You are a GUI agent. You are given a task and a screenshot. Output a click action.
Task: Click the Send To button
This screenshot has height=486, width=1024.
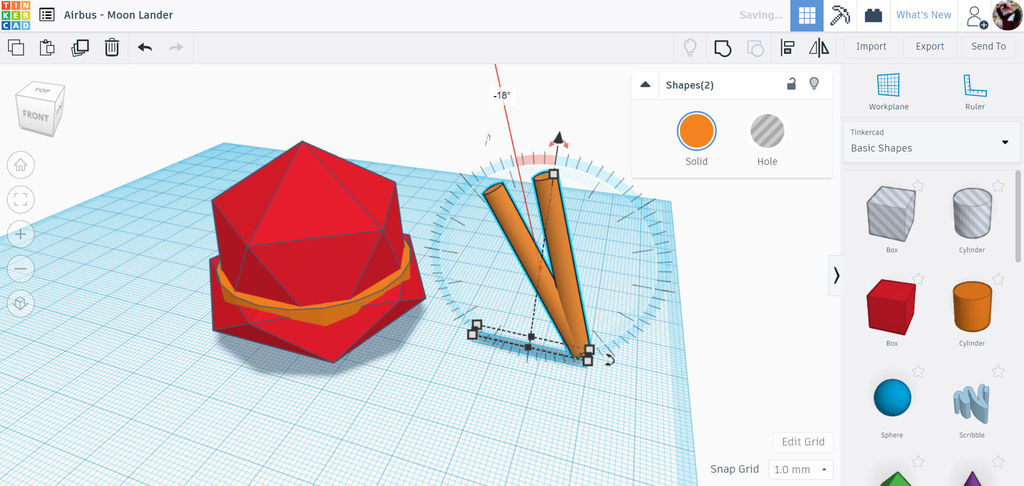click(x=988, y=46)
